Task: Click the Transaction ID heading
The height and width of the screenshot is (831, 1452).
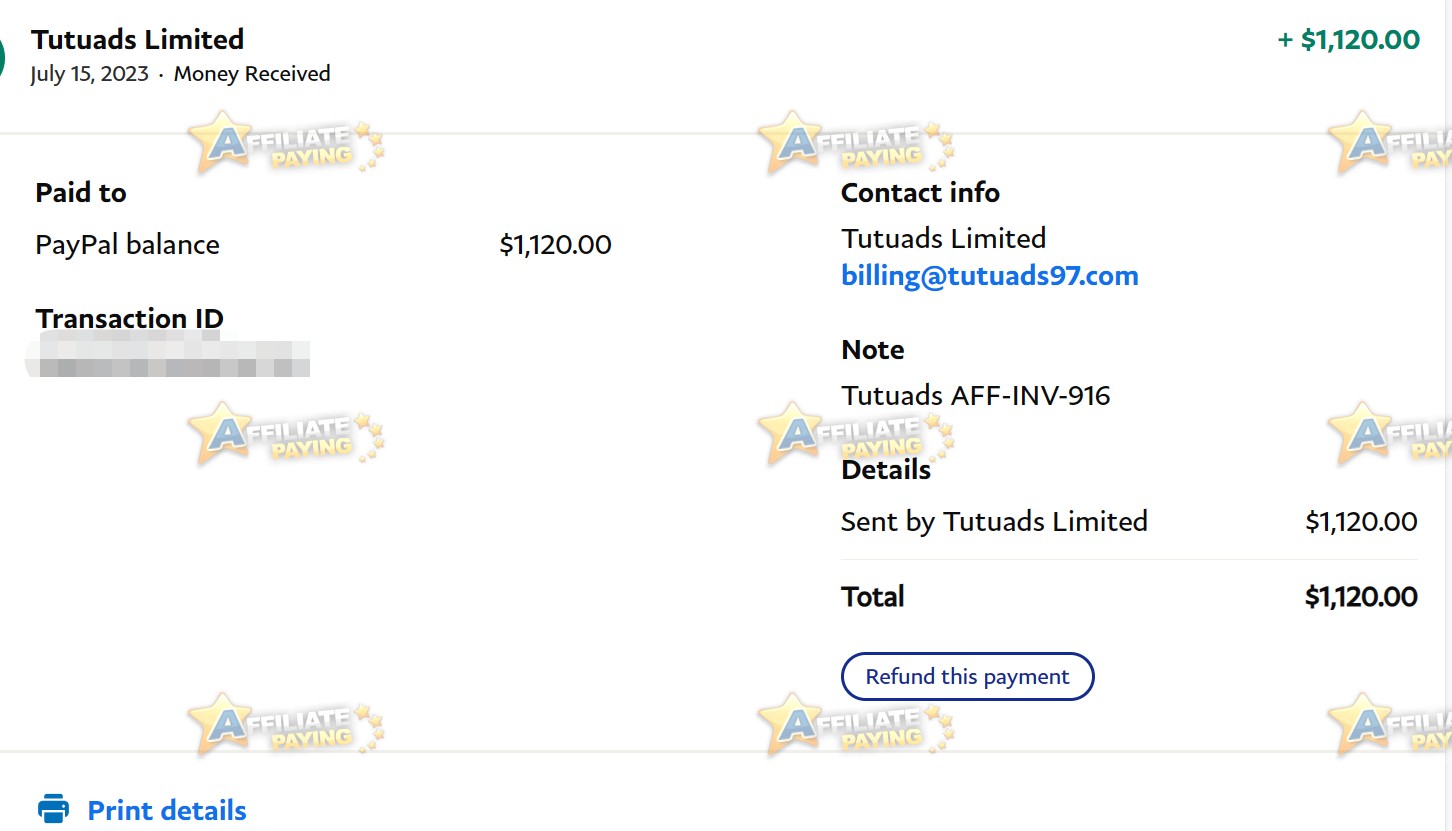Action: click(130, 319)
